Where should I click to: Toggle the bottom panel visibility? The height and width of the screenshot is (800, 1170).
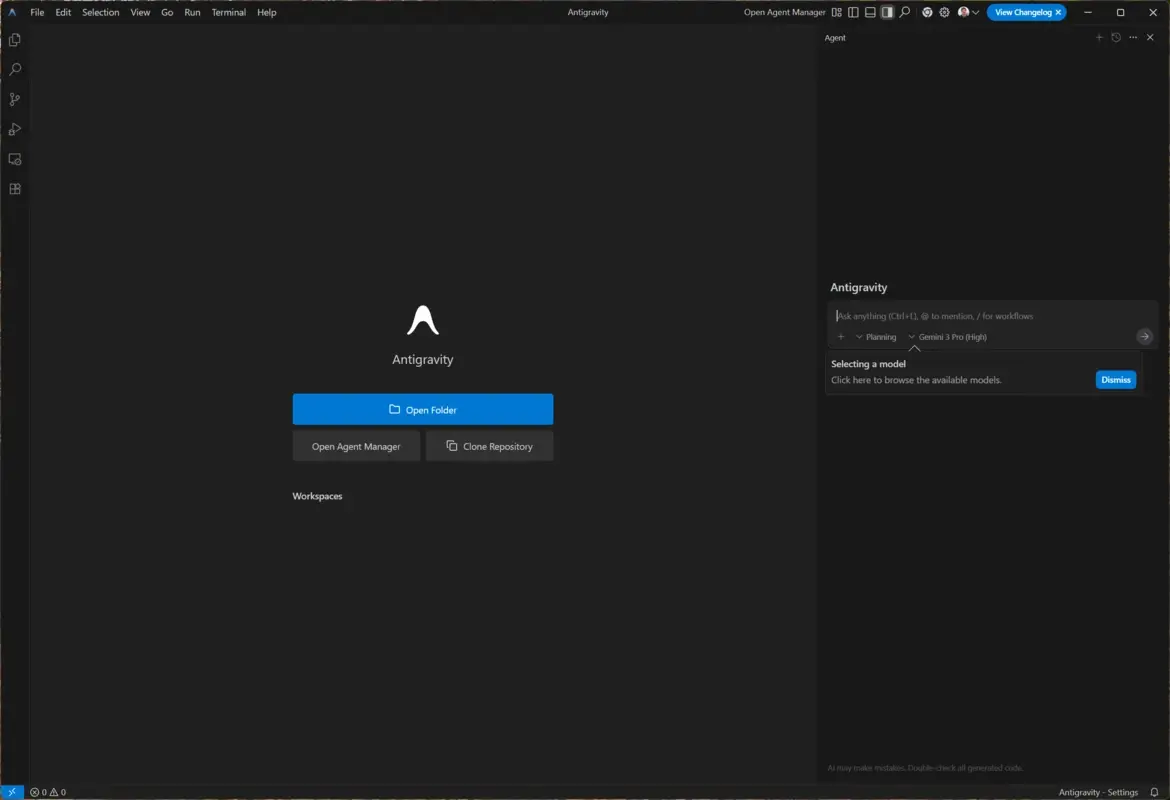(869, 12)
